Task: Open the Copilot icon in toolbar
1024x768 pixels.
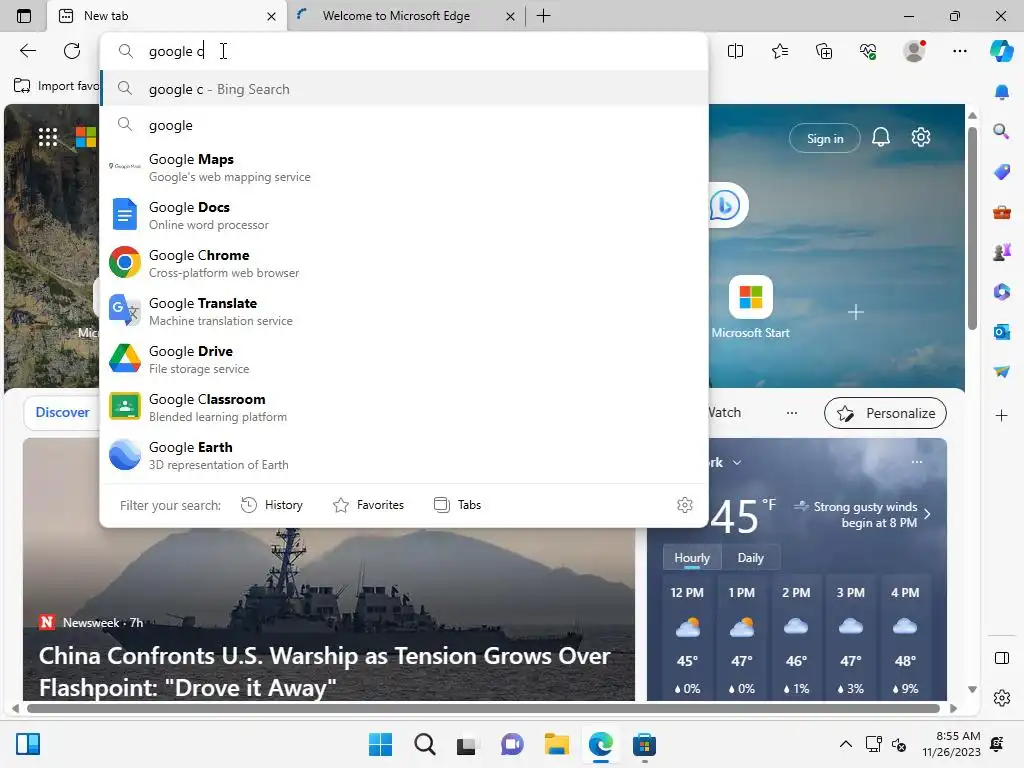Action: (1001, 51)
